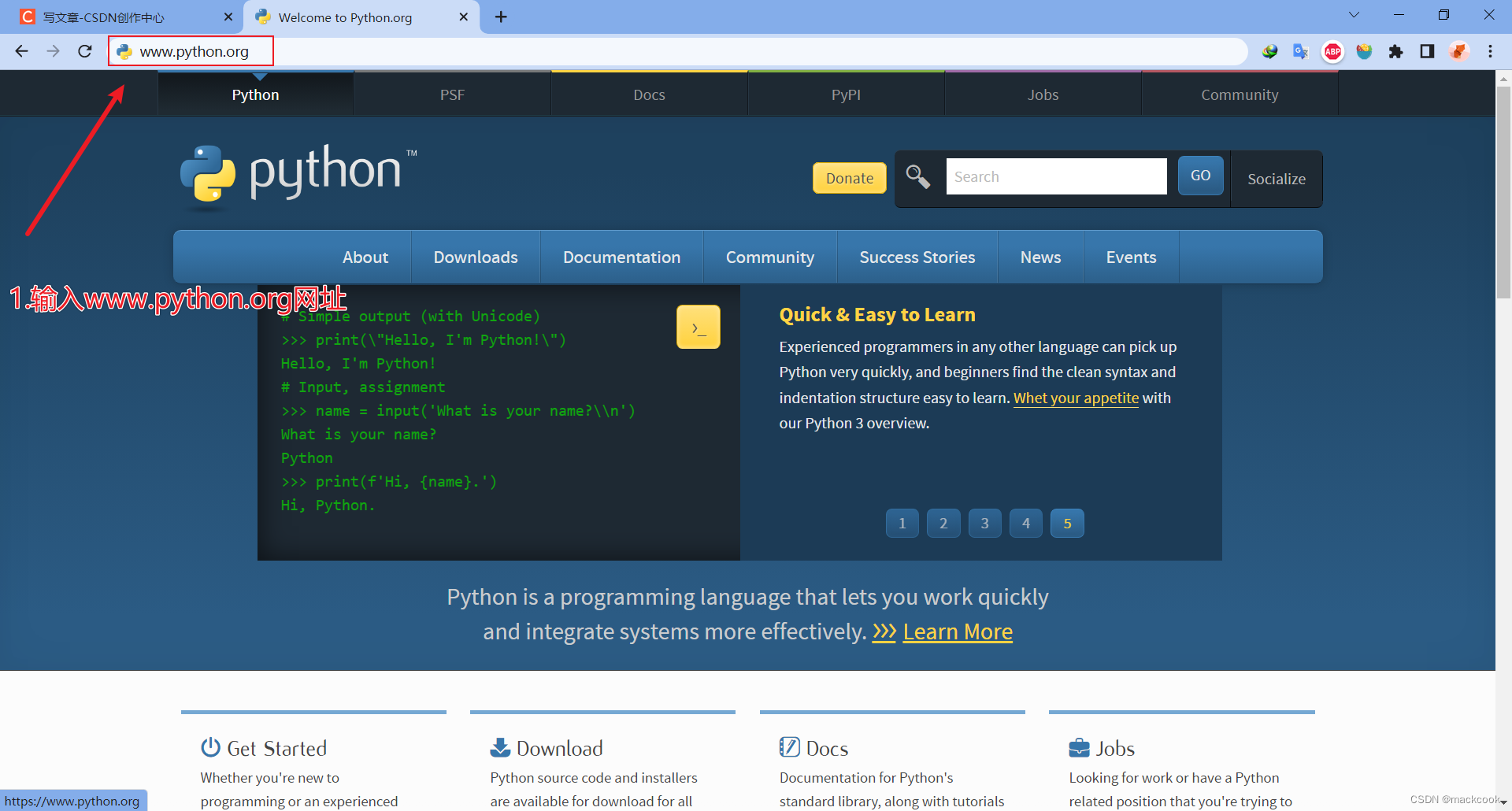The height and width of the screenshot is (811, 1512).
Task: Open the Events main menu
Action: (x=1131, y=257)
